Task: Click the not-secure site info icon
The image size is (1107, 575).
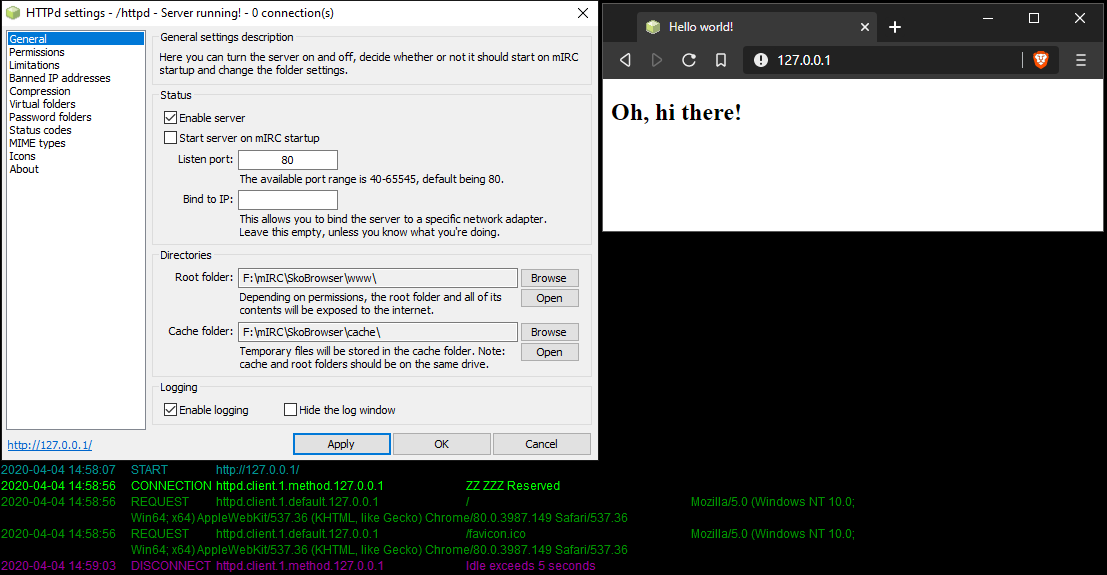Action: pyautogui.click(x=761, y=60)
